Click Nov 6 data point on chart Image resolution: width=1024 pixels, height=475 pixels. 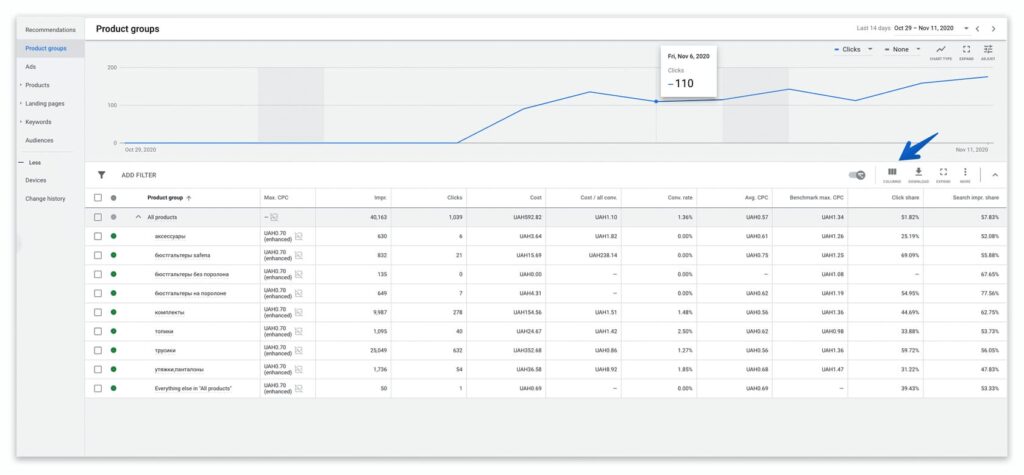tap(656, 101)
